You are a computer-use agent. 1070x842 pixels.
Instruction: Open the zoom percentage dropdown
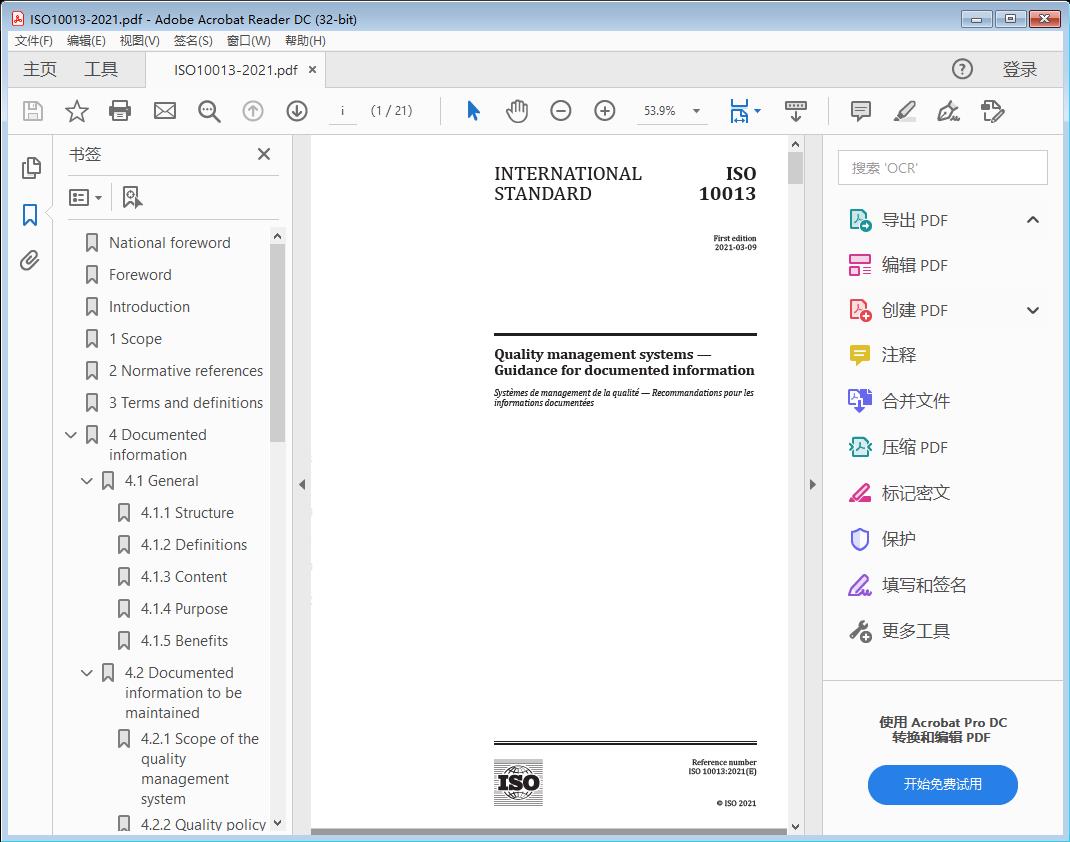[x=696, y=111]
